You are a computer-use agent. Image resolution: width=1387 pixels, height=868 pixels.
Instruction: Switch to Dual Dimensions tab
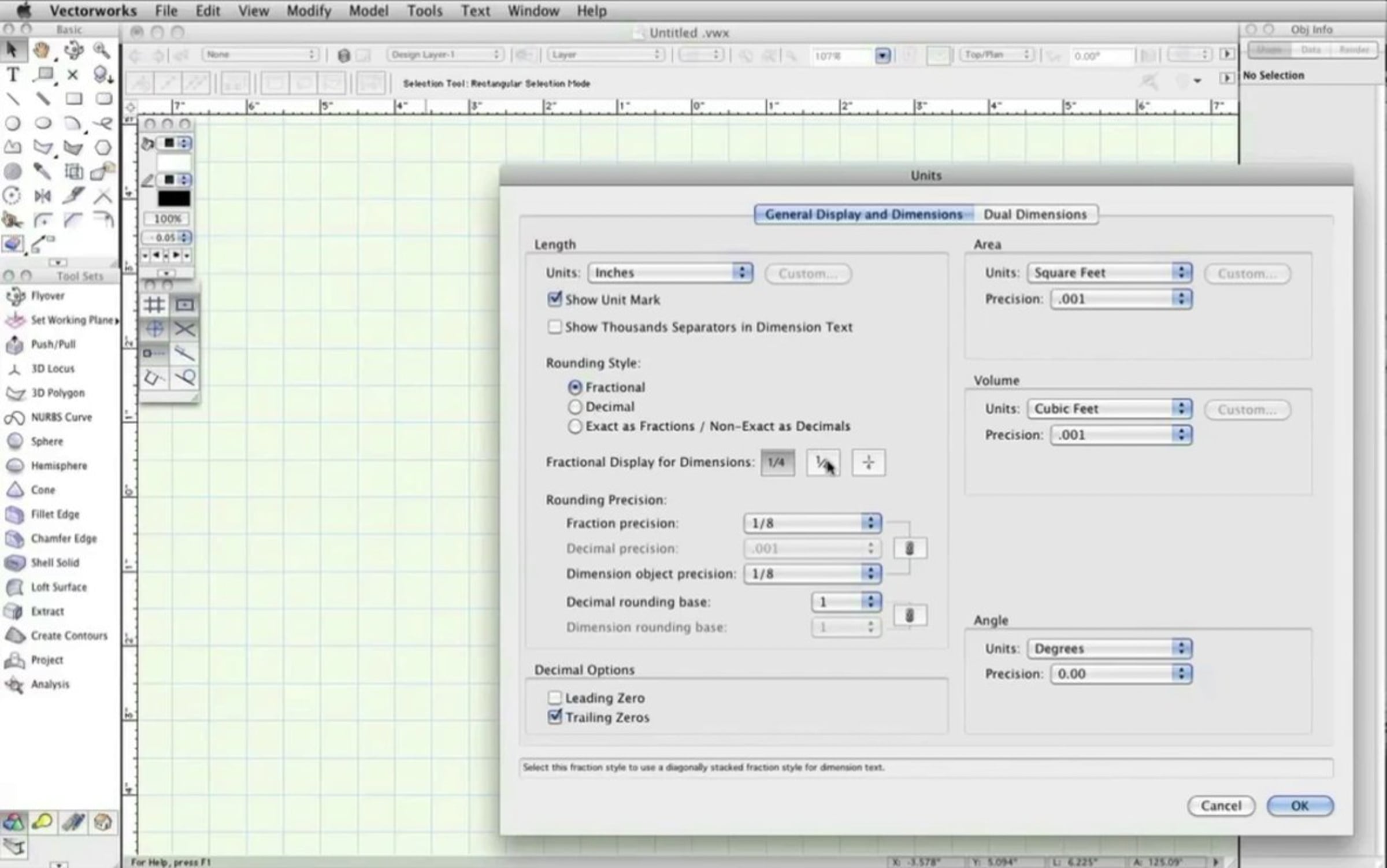point(1034,214)
